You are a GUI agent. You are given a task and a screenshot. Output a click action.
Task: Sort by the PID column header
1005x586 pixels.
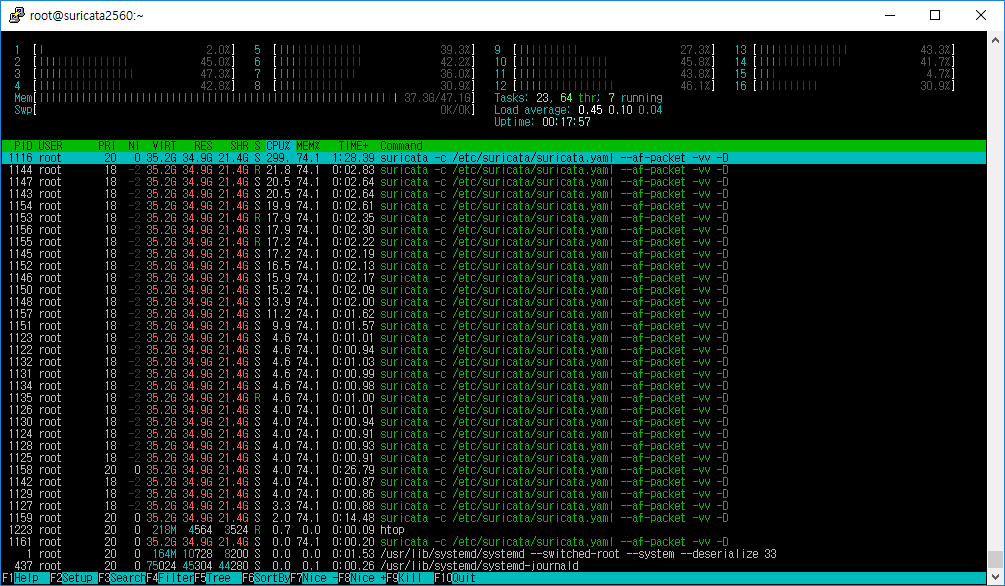[x=23, y=146]
